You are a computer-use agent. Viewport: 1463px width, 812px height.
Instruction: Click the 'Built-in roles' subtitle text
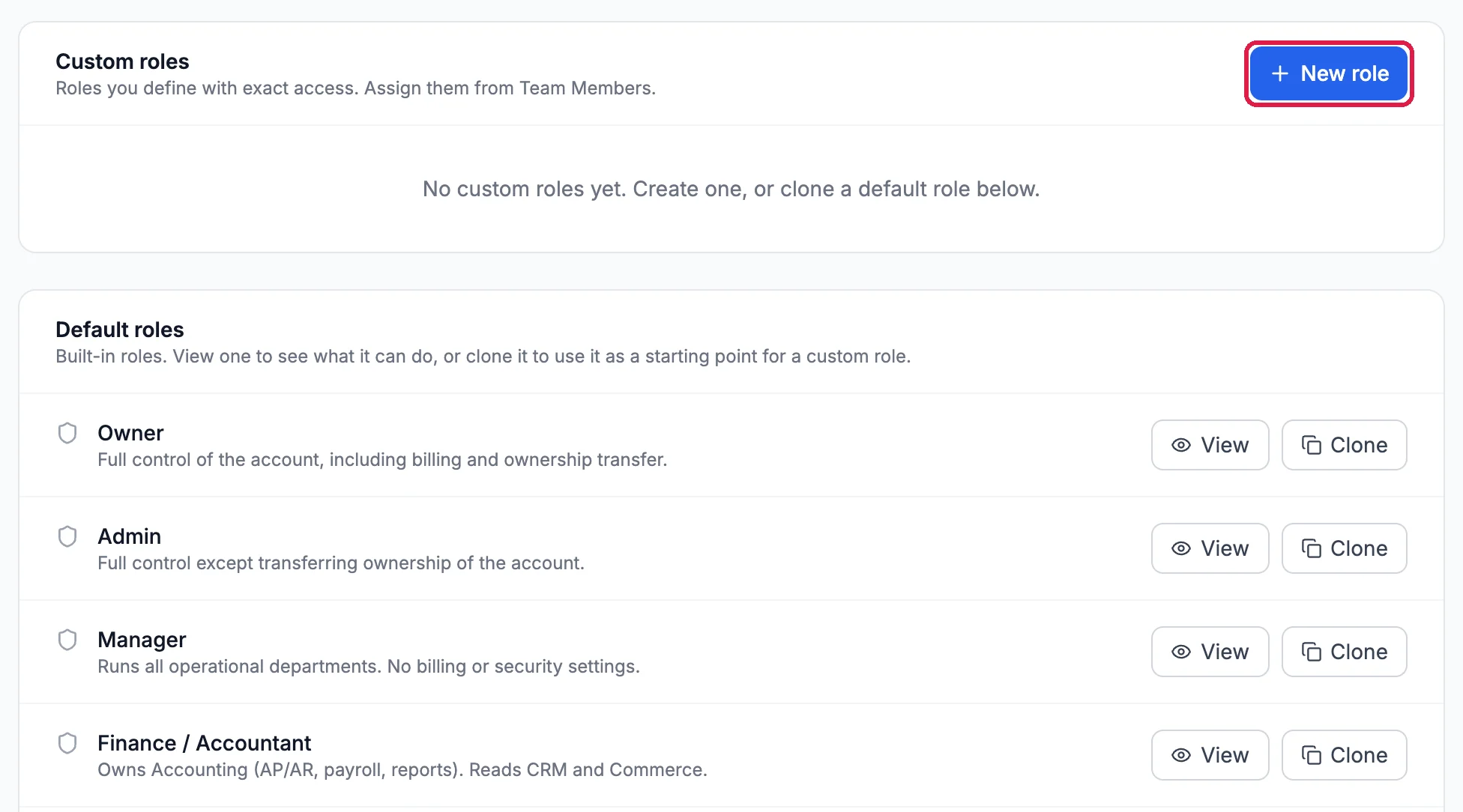click(x=483, y=357)
